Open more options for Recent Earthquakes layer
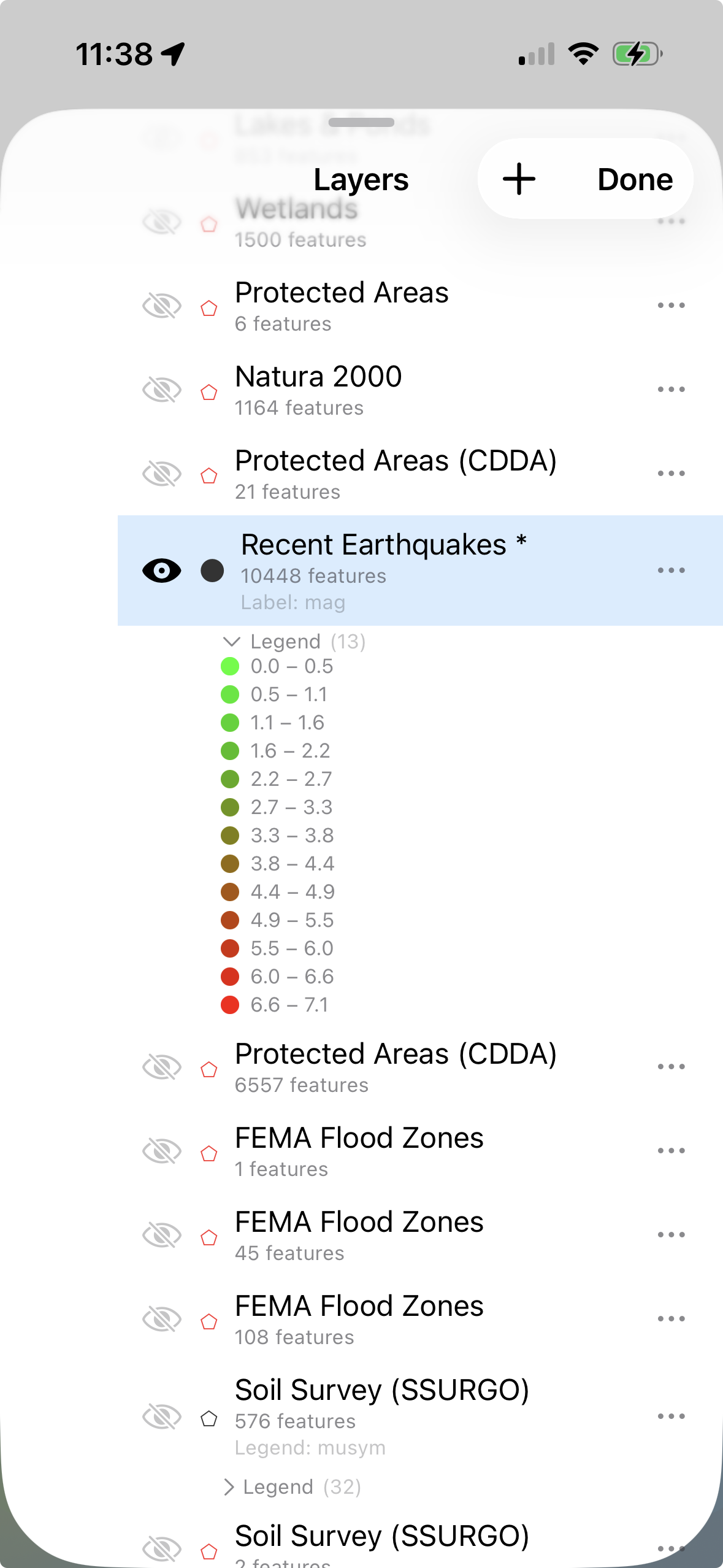This screenshot has height=1568, width=723. (671, 571)
